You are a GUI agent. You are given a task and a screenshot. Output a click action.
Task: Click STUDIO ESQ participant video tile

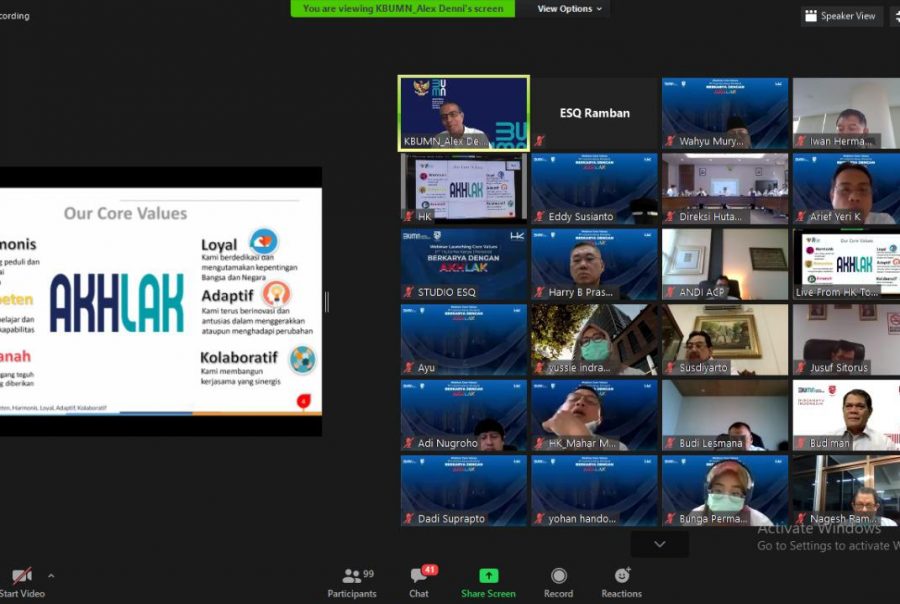pos(464,264)
